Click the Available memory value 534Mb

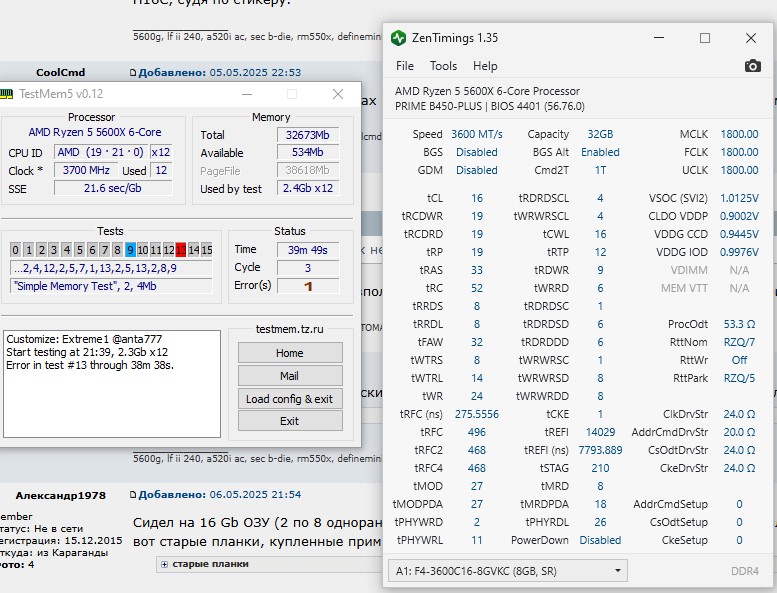pos(308,152)
